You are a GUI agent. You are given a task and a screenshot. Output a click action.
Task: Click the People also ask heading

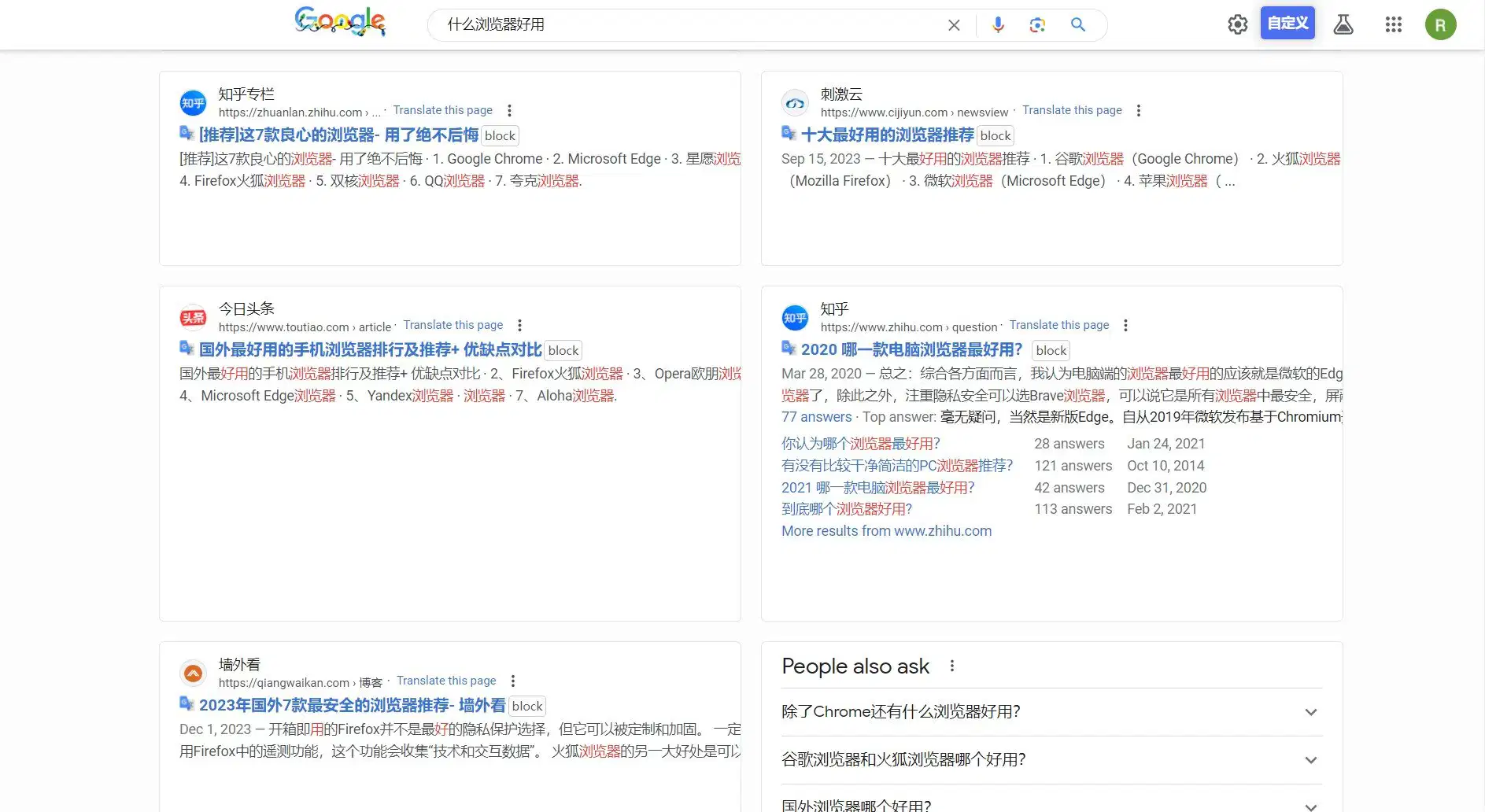[855, 666]
